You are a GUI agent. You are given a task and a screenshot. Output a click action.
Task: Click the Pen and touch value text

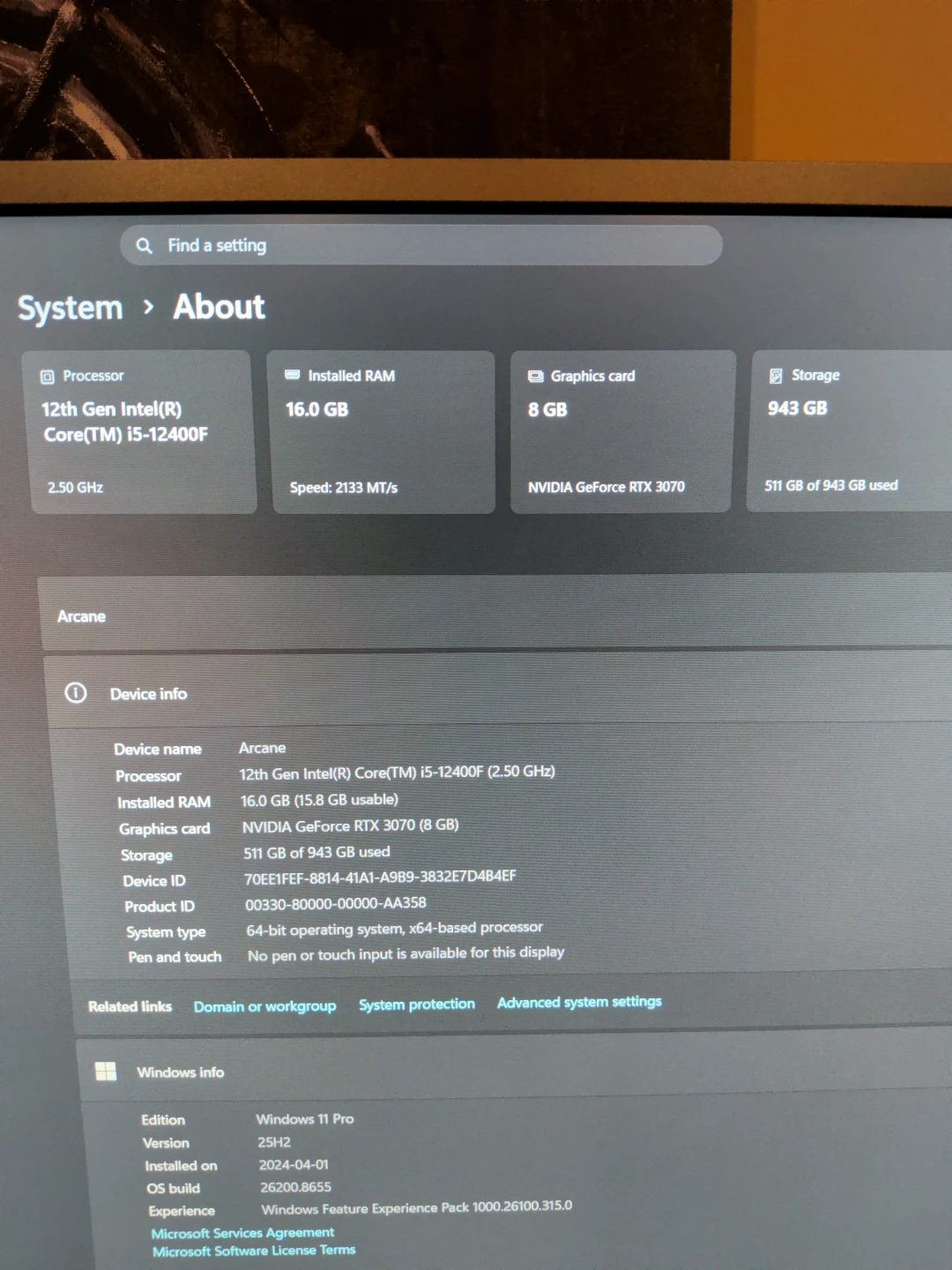click(406, 953)
